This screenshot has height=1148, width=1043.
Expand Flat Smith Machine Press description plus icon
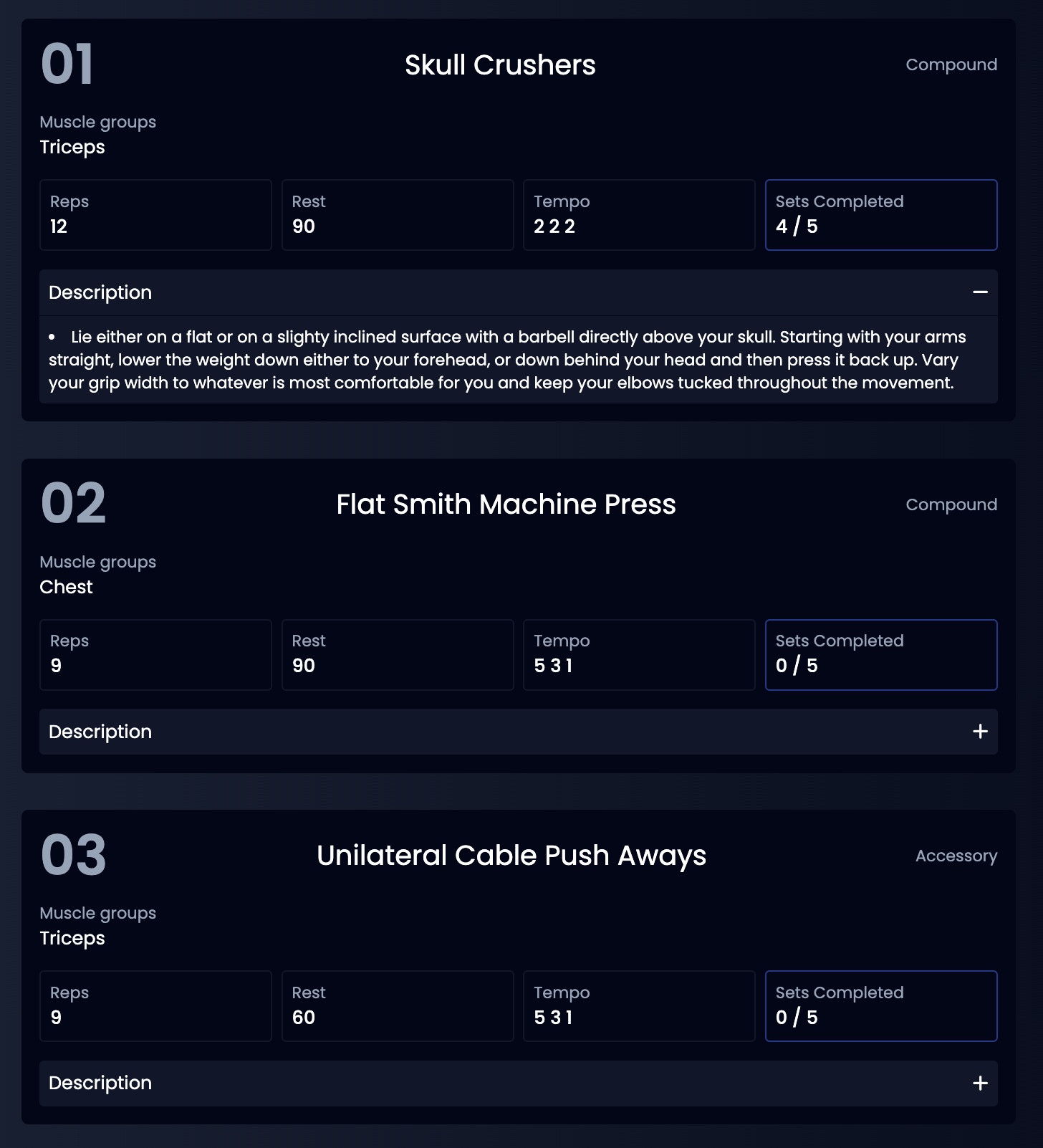click(980, 732)
